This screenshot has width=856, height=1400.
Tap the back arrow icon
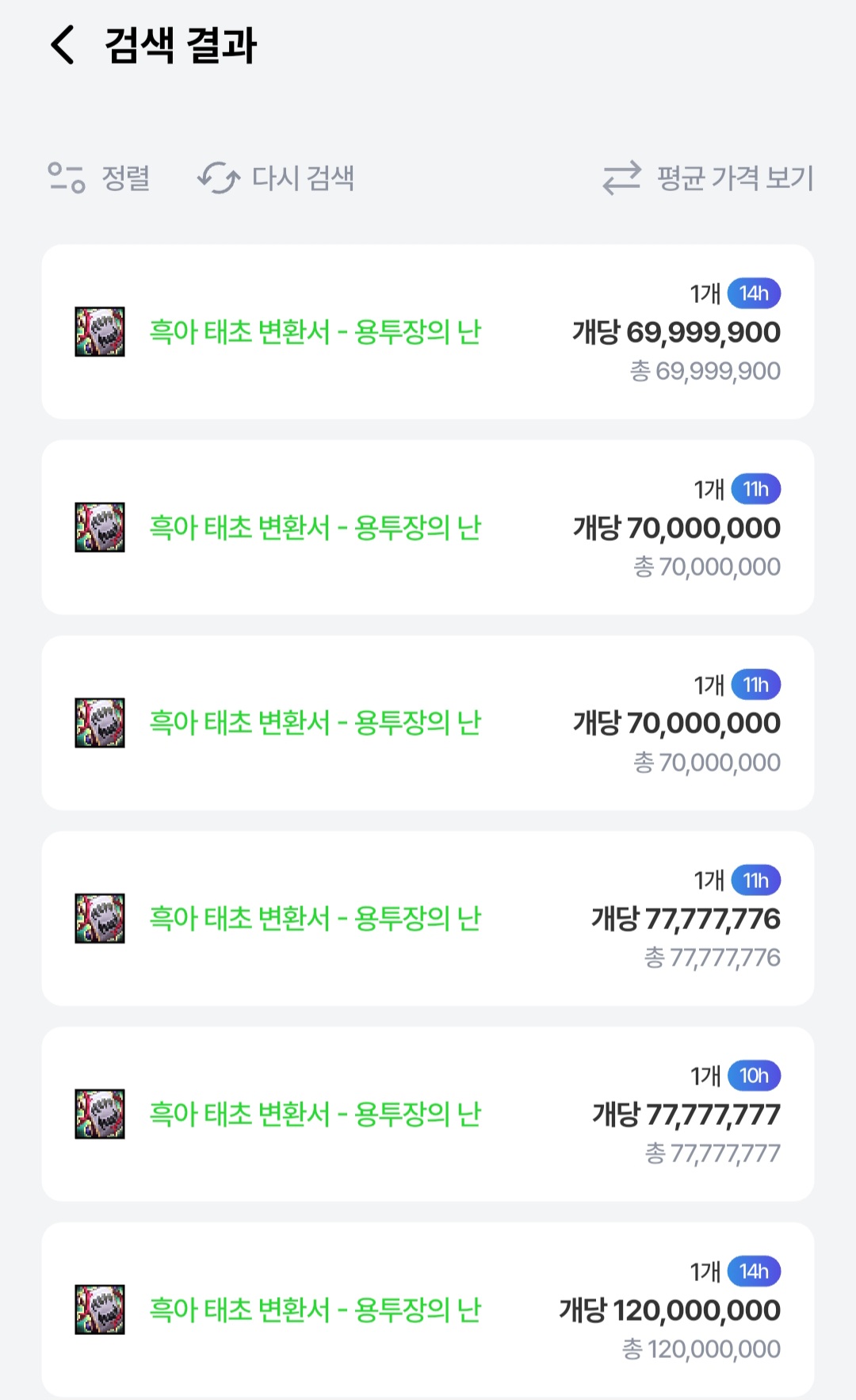point(62,44)
